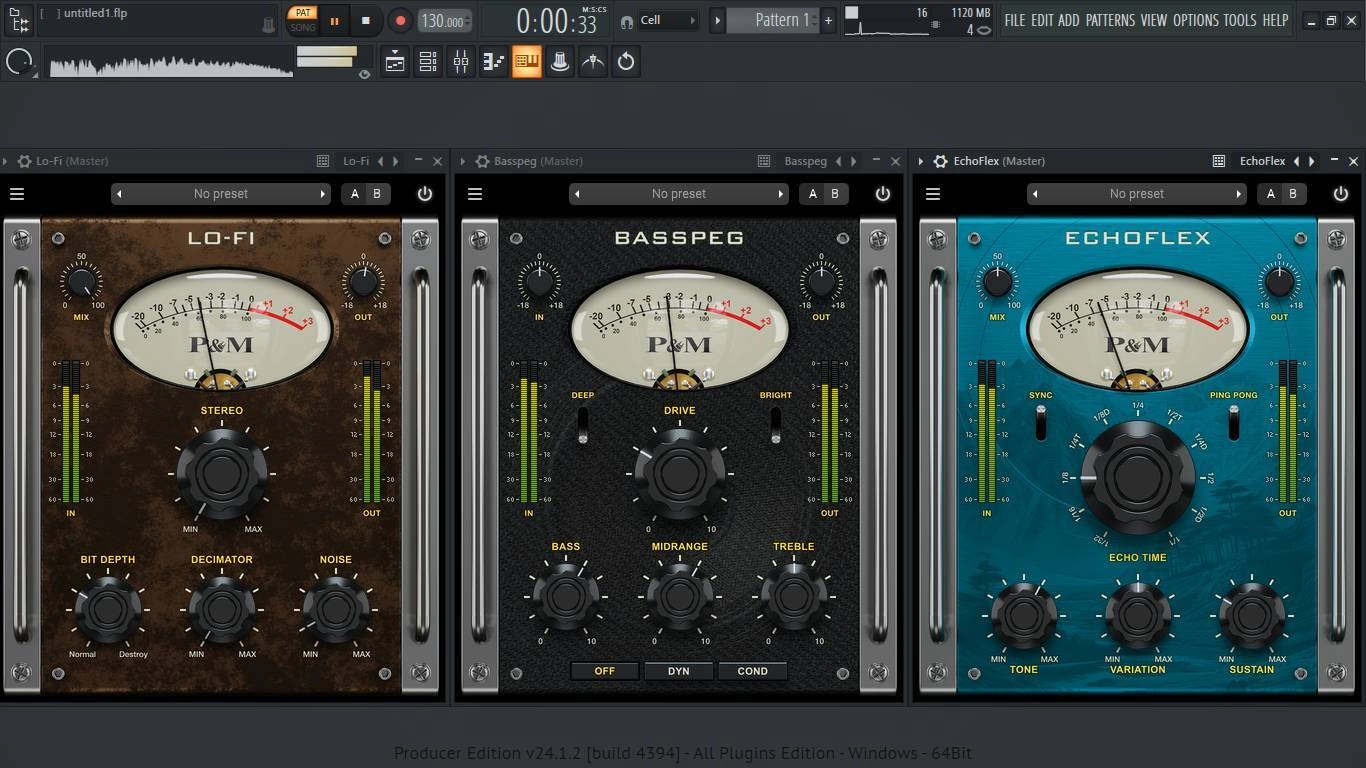Flip the PING PONG switch on EchoFlex
Viewport: 1366px width, 768px height.
1234,423
